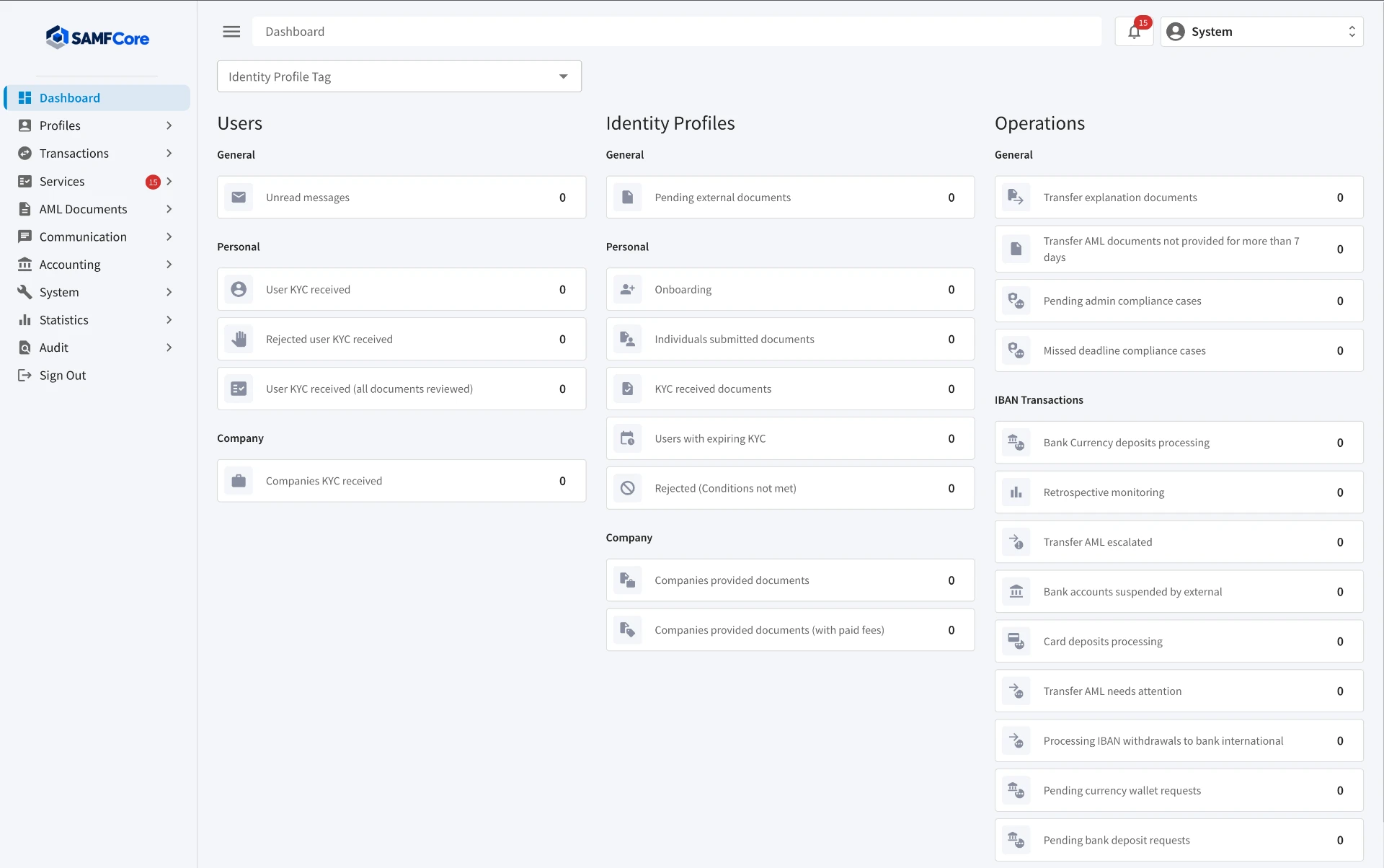The width and height of the screenshot is (1384, 868).
Task: Click the Companies provided documents icon
Action: point(628,580)
